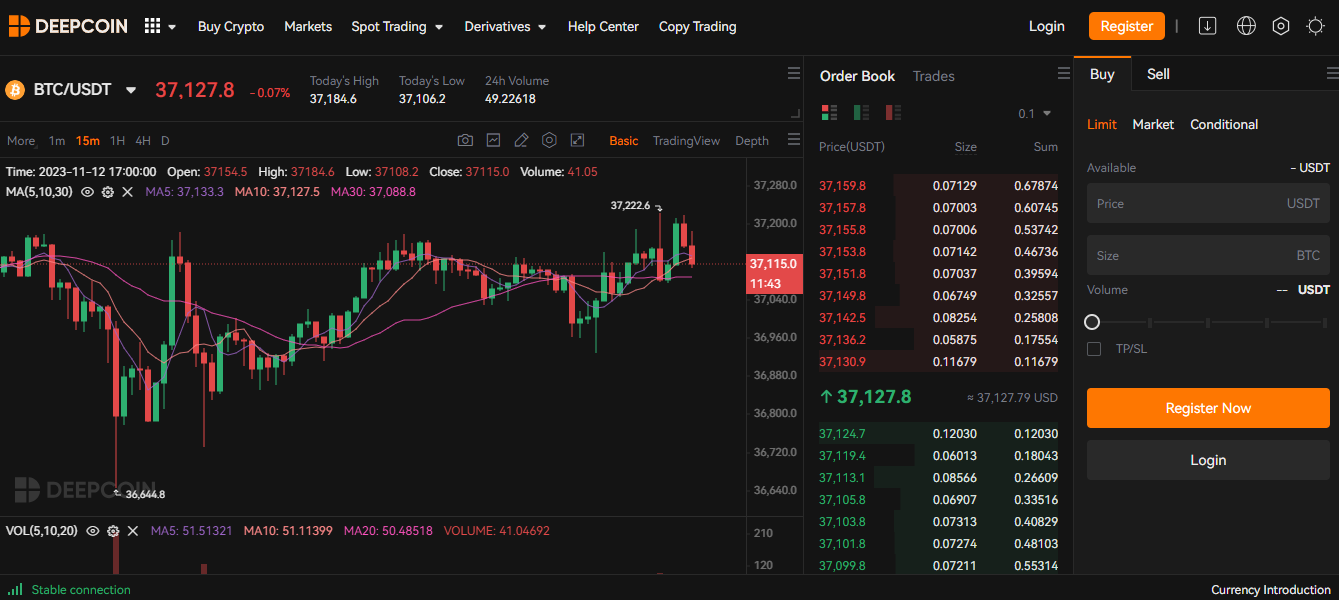This screenshot has height=600, width=1339.
Task: Switch to the Trades tab
Action: pos(934,76)
